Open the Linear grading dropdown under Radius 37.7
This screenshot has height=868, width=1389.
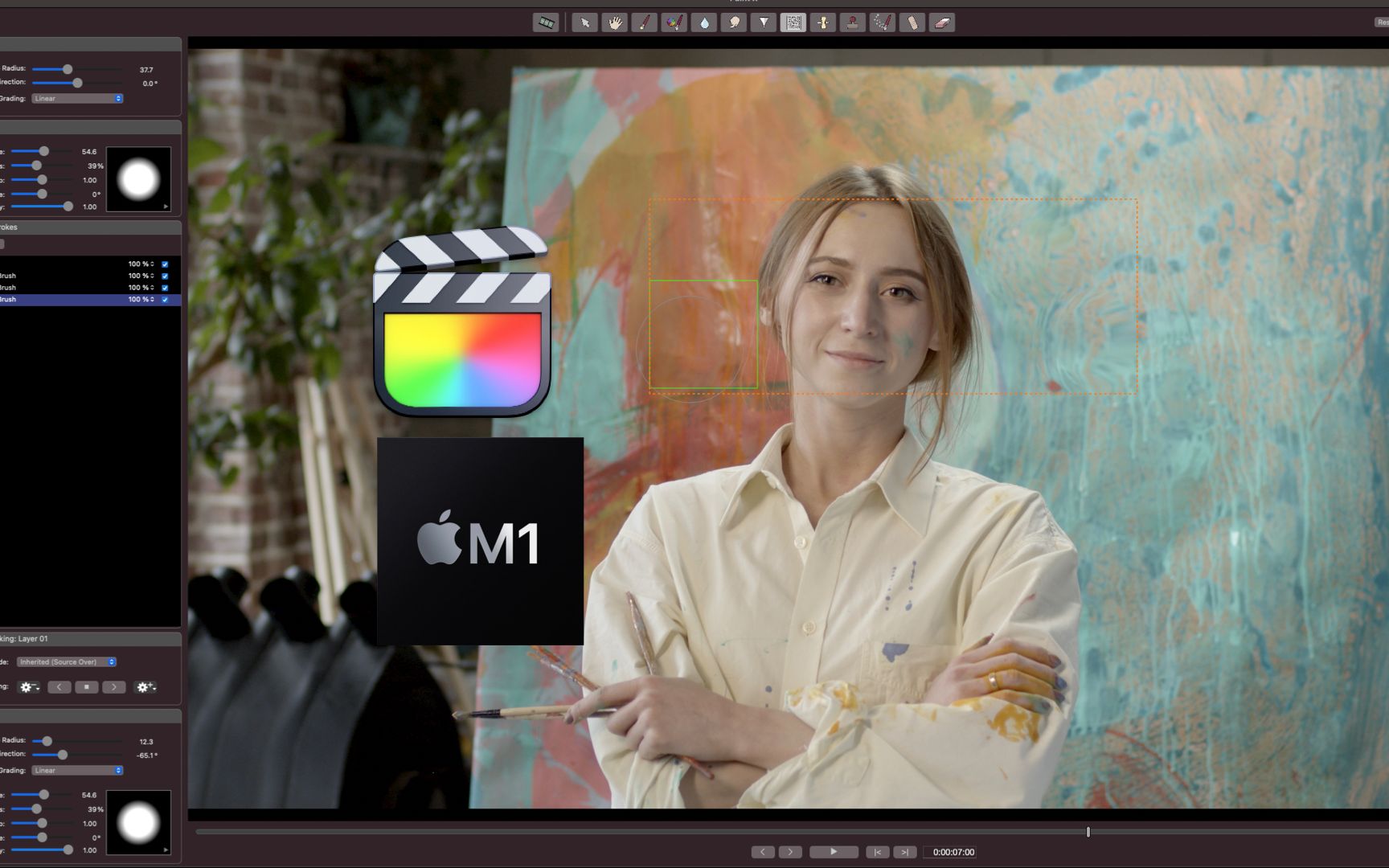coord(77,99)
